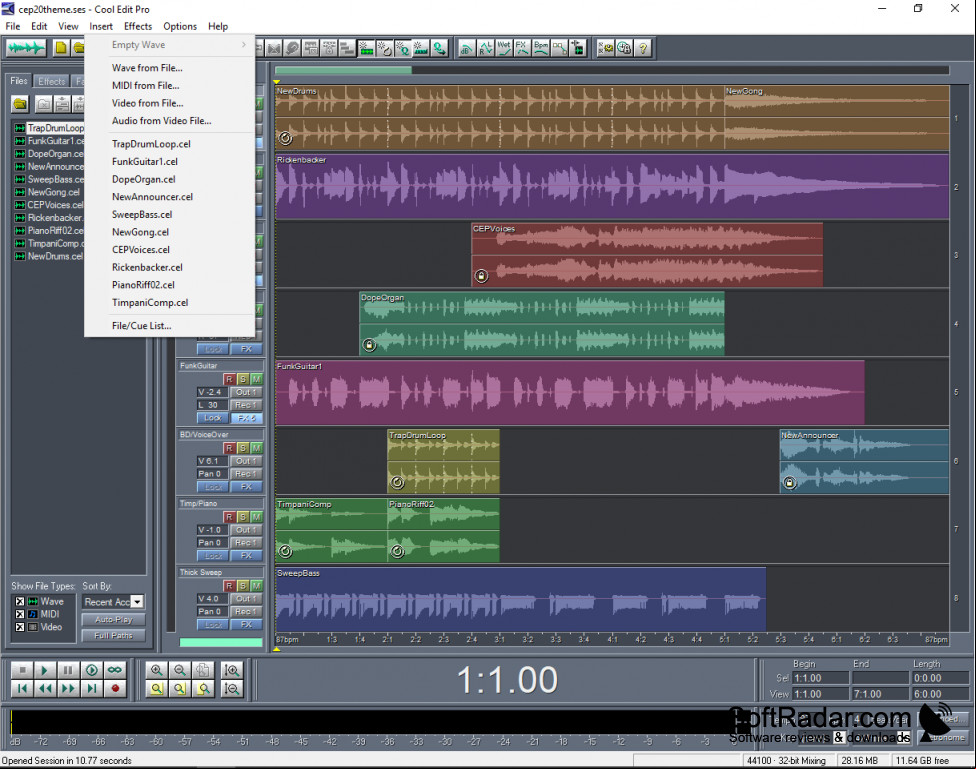Screen dimensions: 976x769
Task: Toggle the Bpm tempo envelopes toolbar icon
Action: (x=541, y=48)
